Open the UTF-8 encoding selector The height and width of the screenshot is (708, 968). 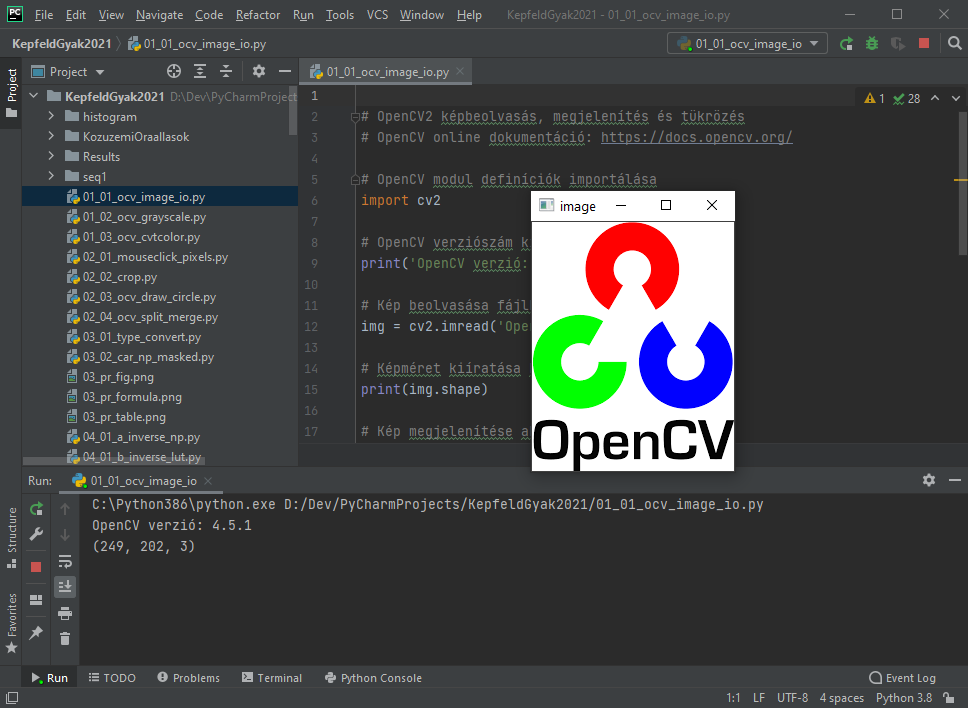click(x=792, y=698)
